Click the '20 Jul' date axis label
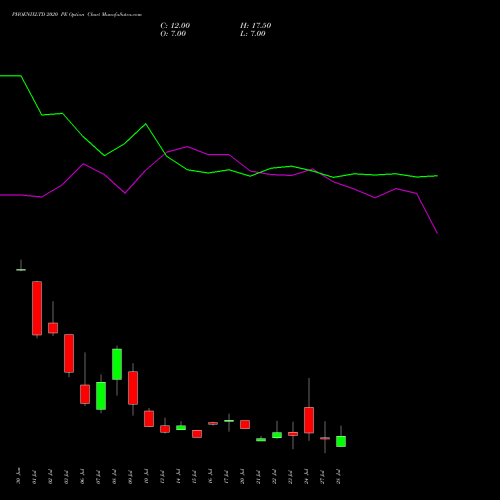The image size is (500, 500). [242, 477]
